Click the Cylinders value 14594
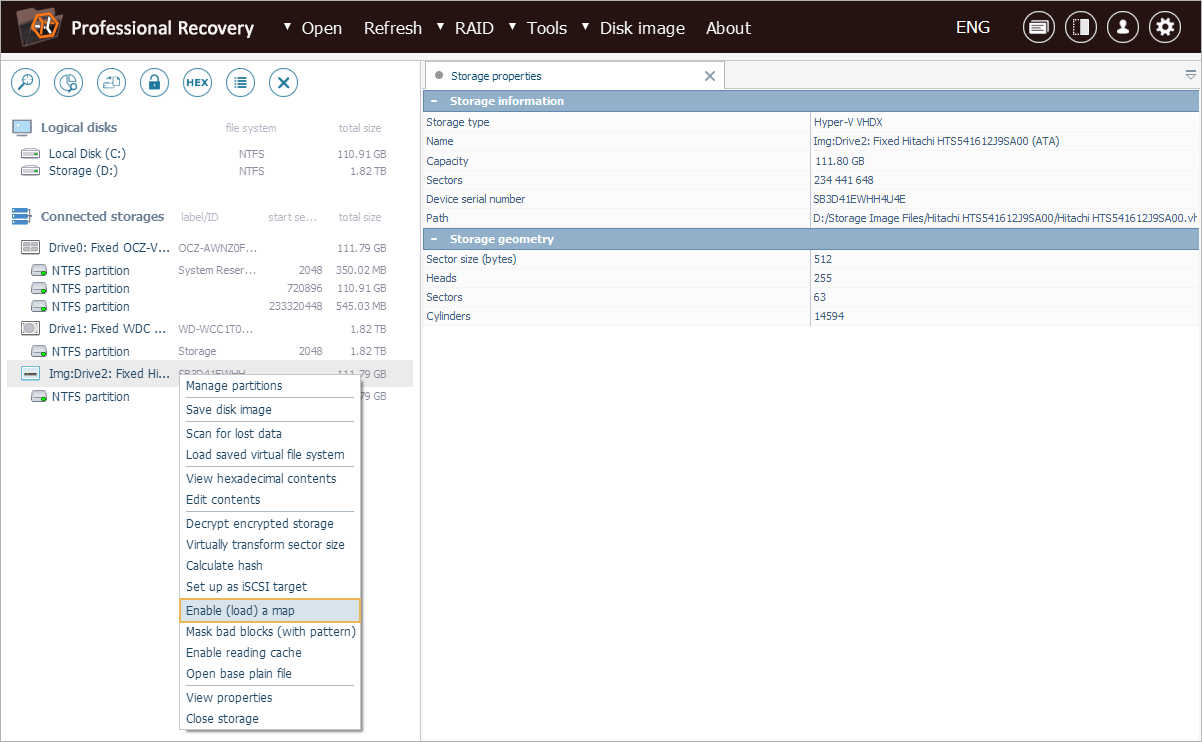 pos(828,317)
